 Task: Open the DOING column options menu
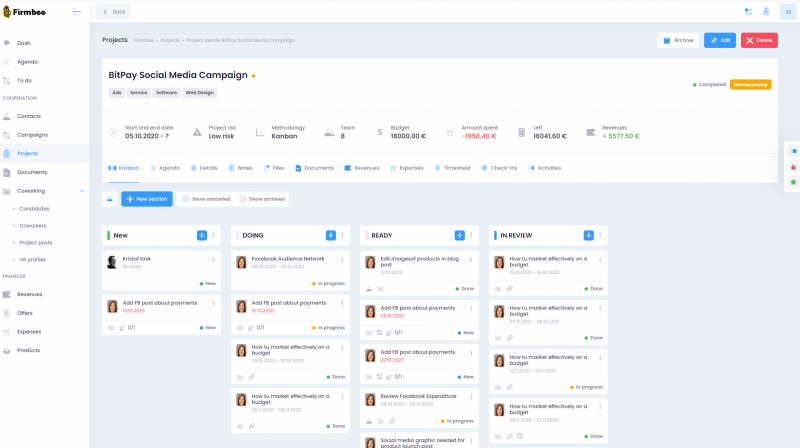point(342,235)
